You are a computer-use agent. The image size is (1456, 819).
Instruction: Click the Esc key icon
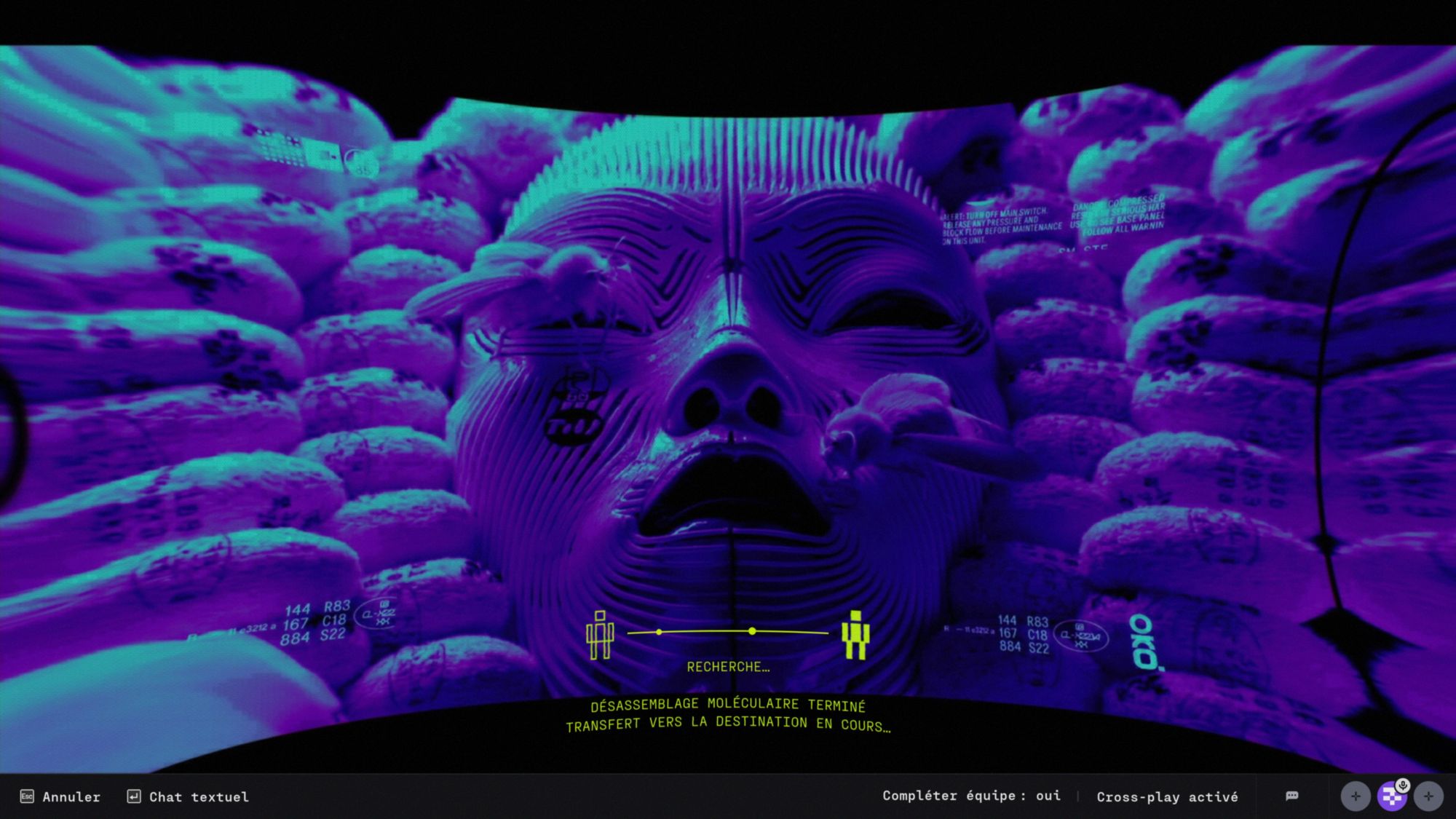tap(27, 796)
